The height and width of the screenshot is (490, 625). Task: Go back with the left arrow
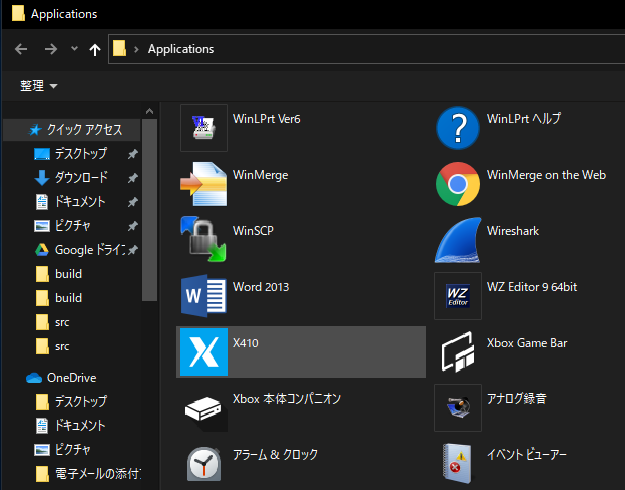click(21, 49)
